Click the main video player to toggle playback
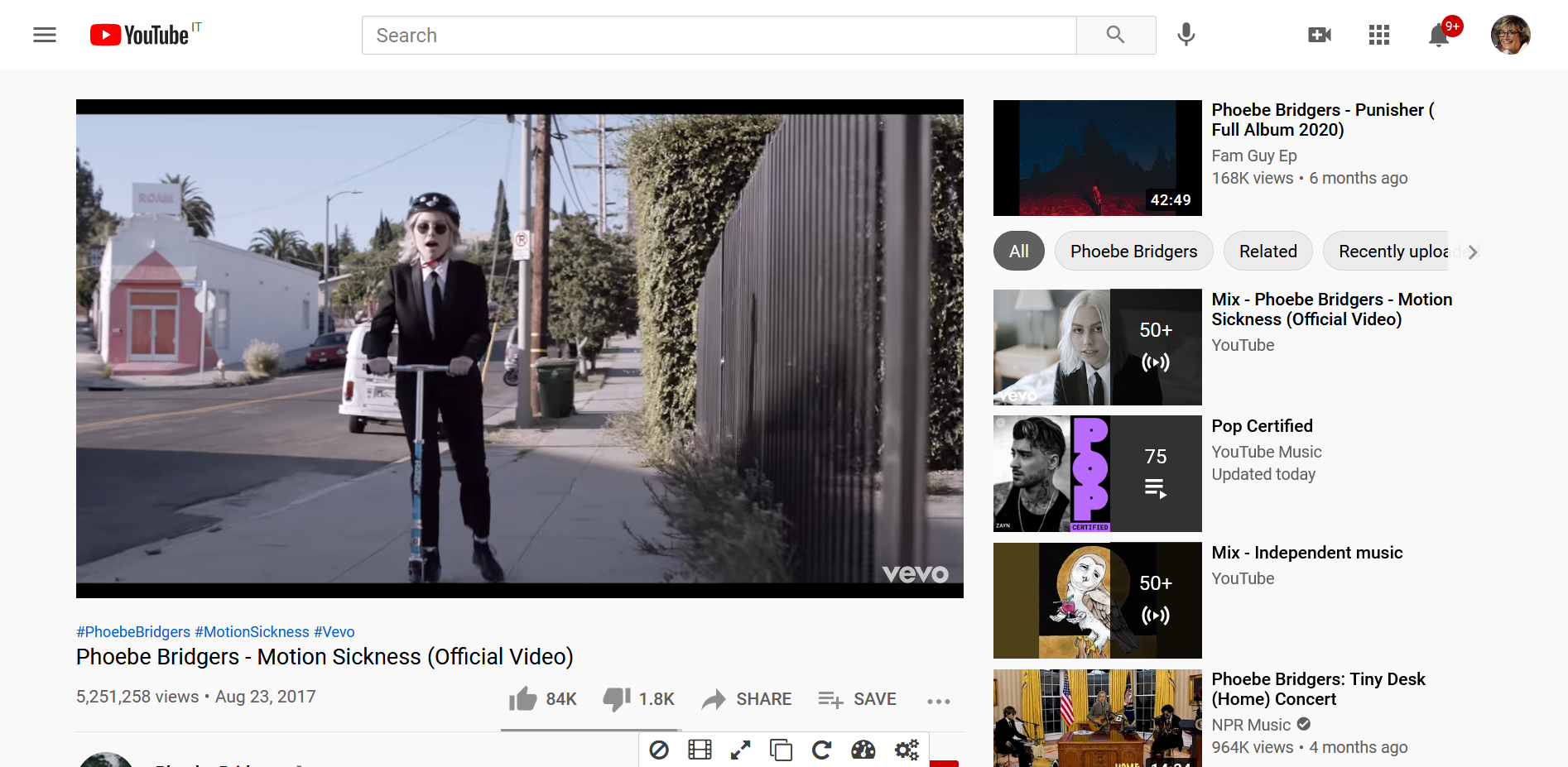Image resolution: width=1568 pixels, height=767 pixels. tap(520, 348)
